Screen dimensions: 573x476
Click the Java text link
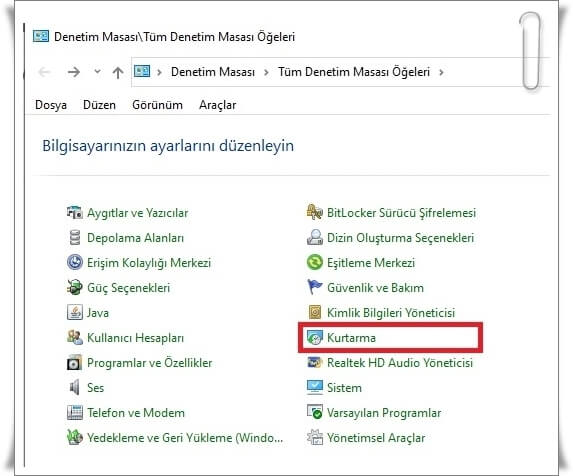click(x=98, y=313)
